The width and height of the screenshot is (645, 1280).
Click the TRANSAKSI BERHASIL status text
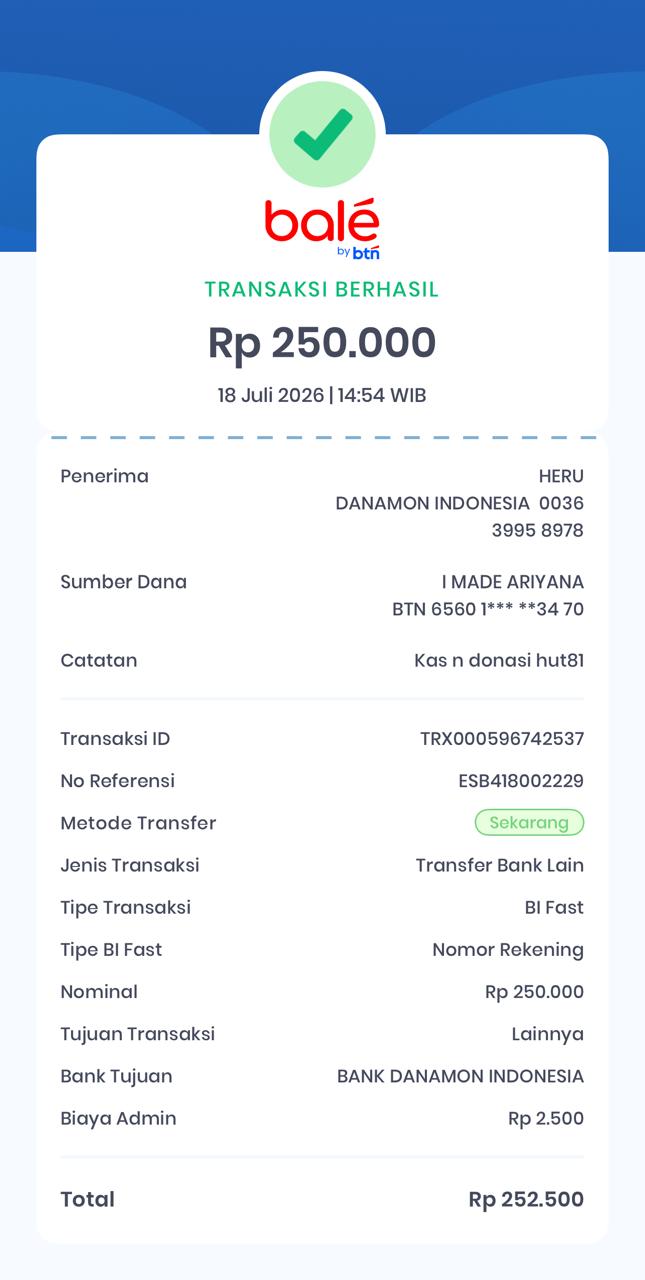click(x=322, y=290)
